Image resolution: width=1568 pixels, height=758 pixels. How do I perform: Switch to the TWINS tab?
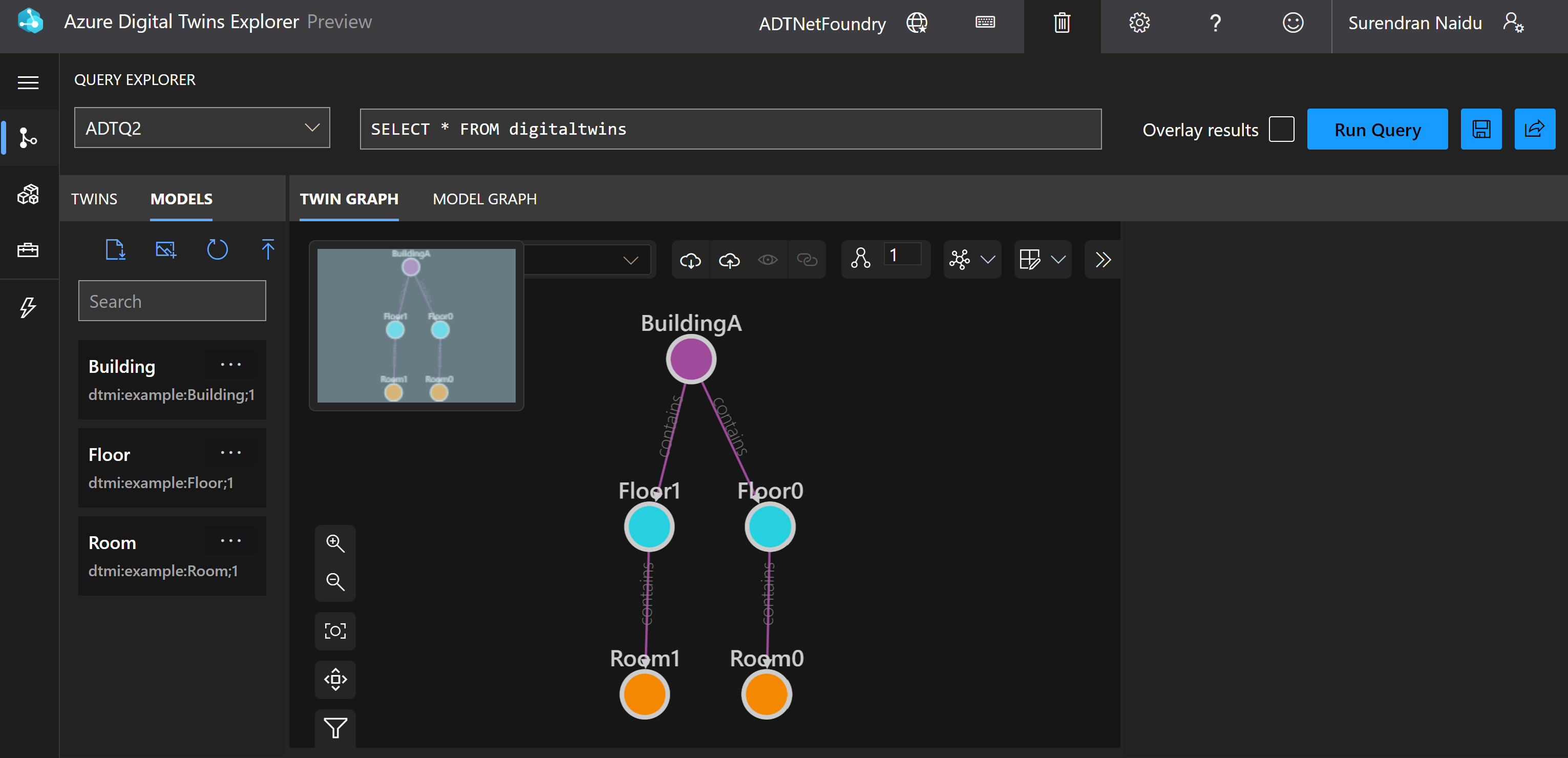tap(94, 199)
